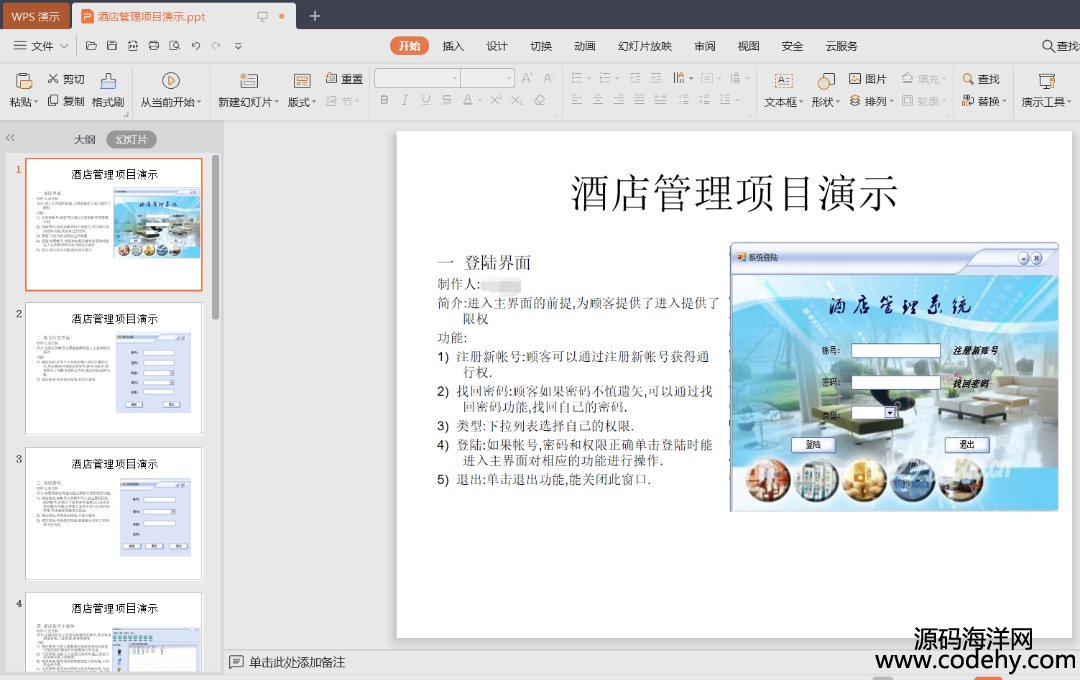Select the 幻灯片 panel view button
This screenshot has height=680, width=1080.
click(x=131, y=139)
